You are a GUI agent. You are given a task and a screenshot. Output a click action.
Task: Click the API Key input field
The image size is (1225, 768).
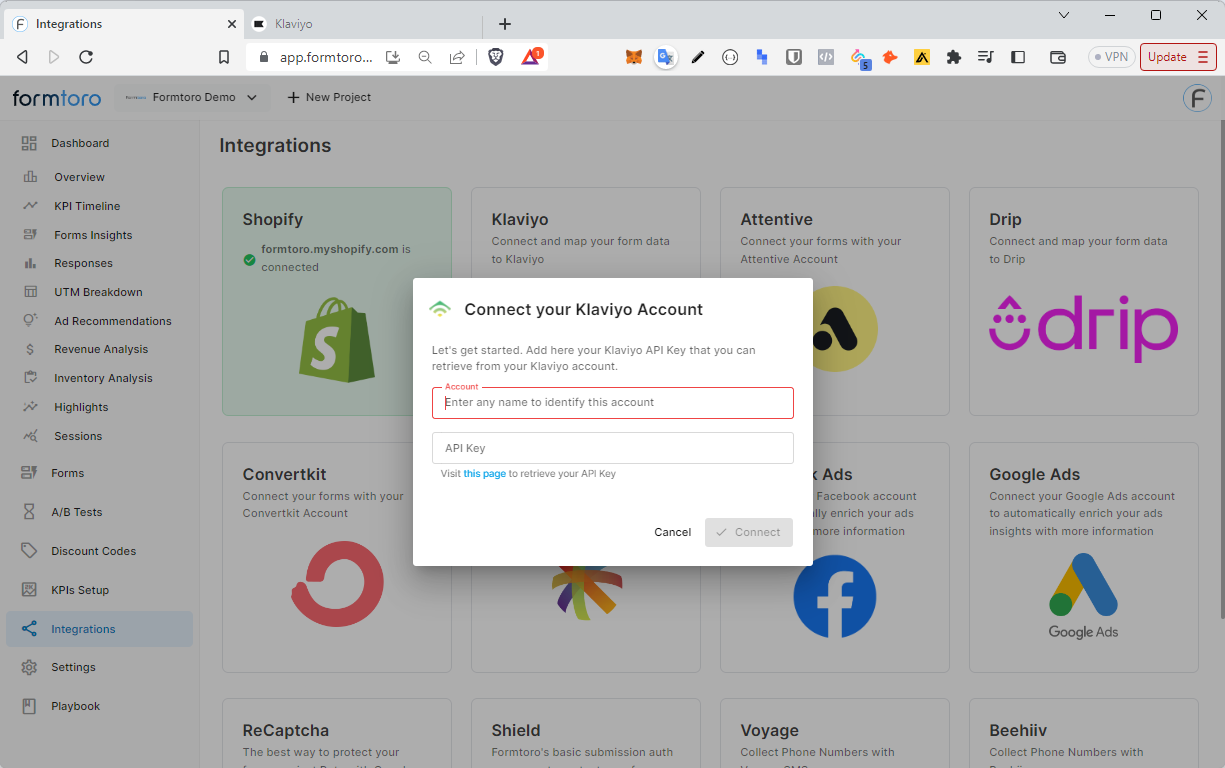pyautogui.click(x=613, y=448)
